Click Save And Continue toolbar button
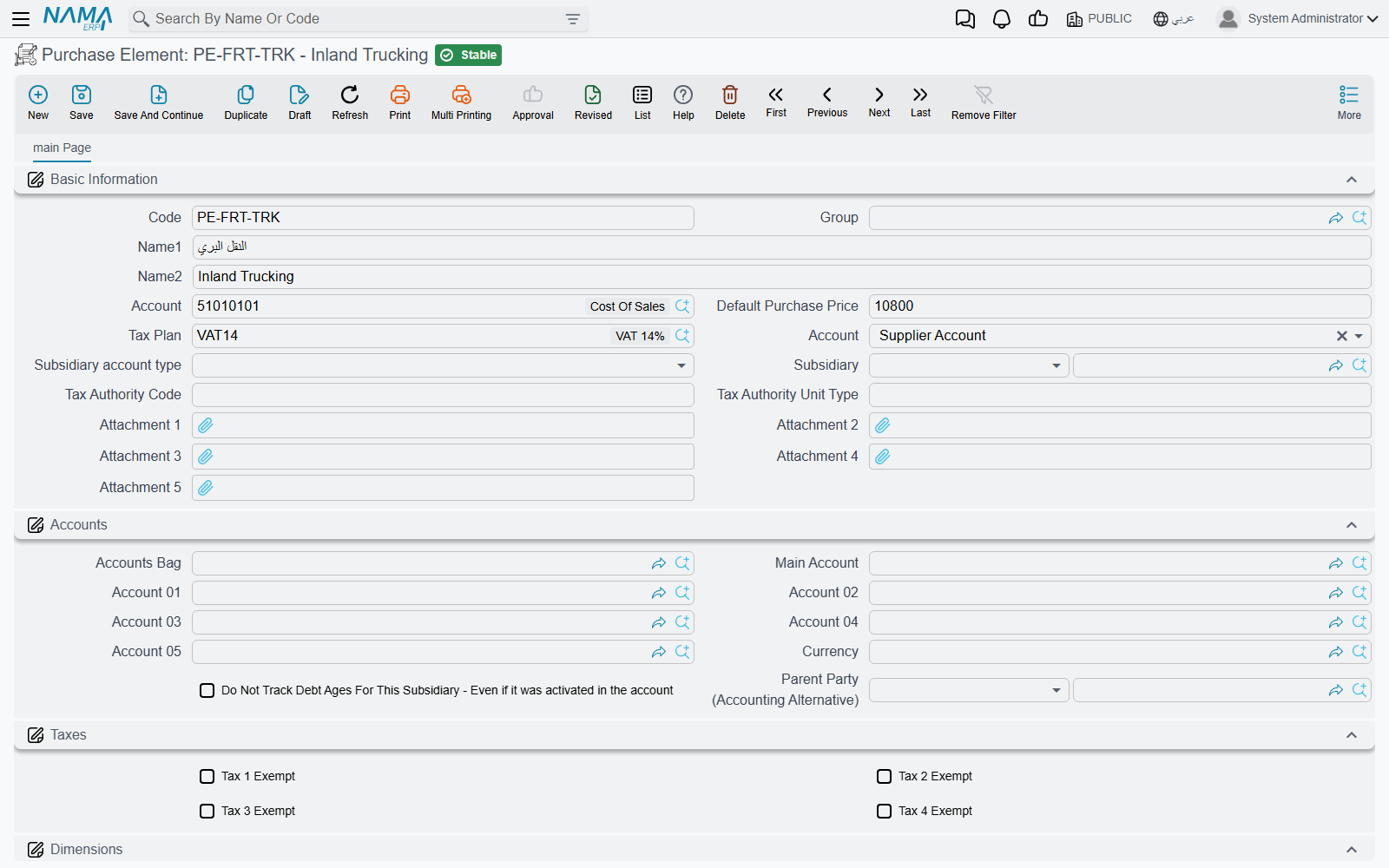The width and height of the screenshot is (1389, 868). coord(159,102)
